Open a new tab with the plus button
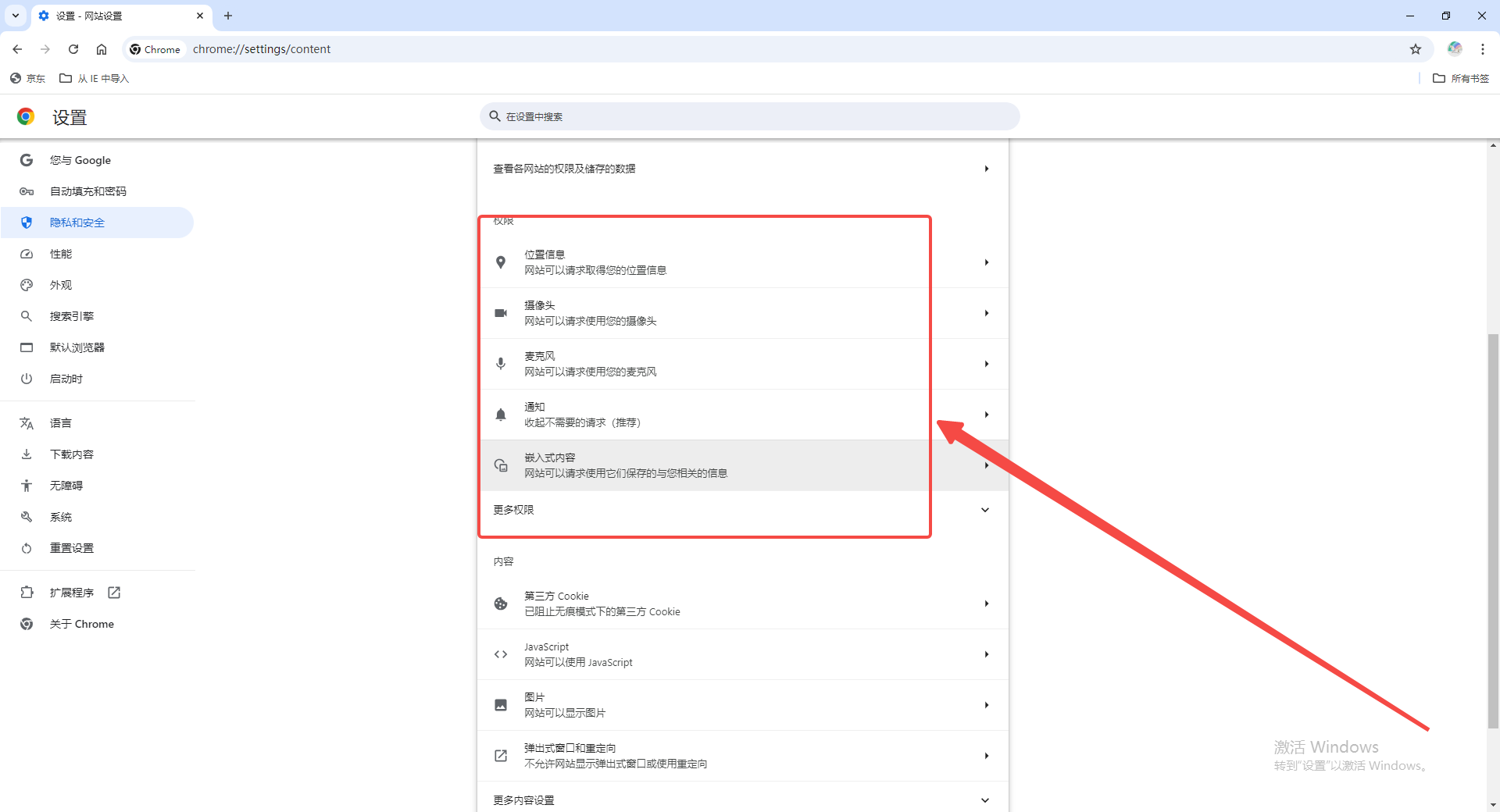This screenshot has height=812, width=1500. coord(228,16)
